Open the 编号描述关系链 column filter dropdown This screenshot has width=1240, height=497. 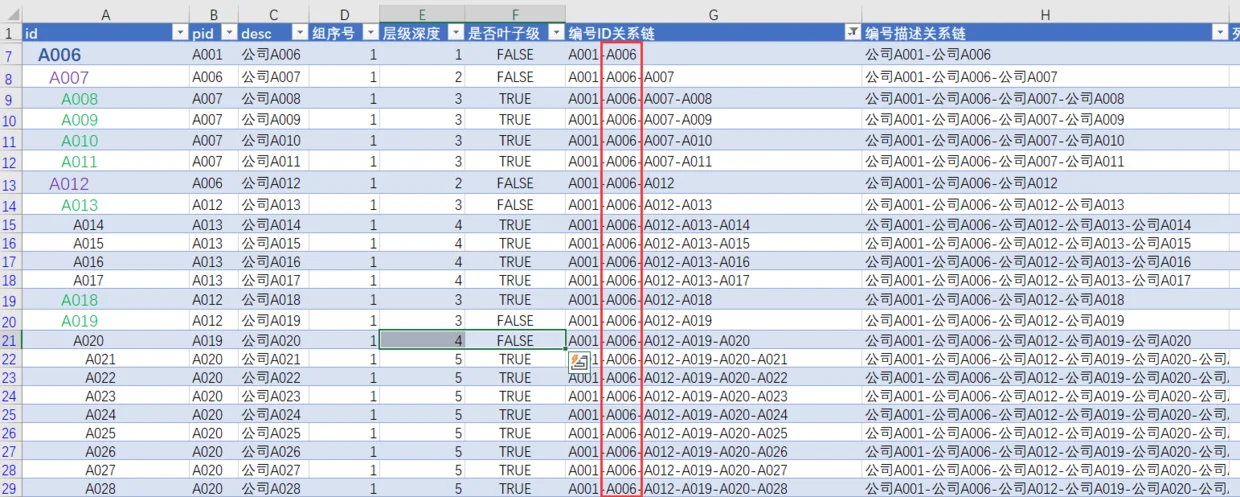point(1220,33)
